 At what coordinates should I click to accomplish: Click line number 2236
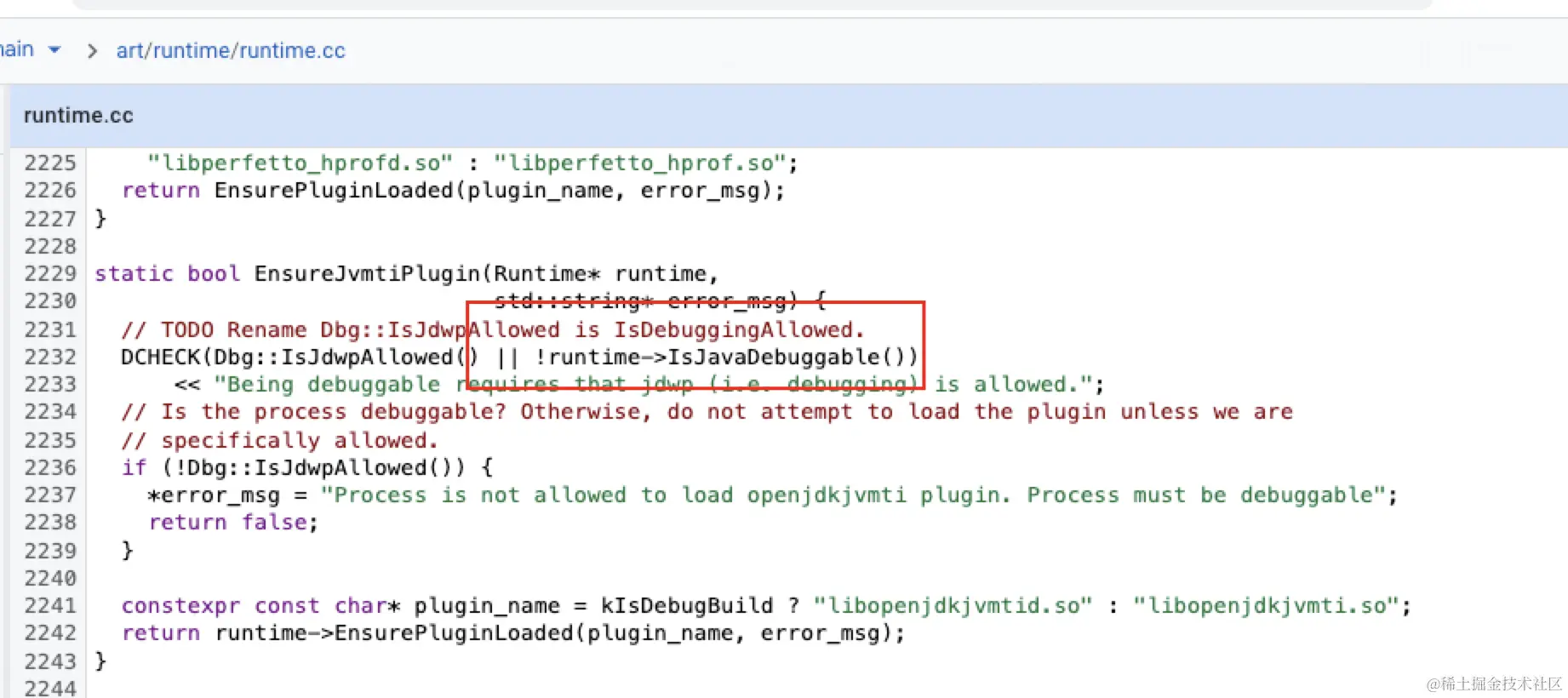(x=50, y=467)
